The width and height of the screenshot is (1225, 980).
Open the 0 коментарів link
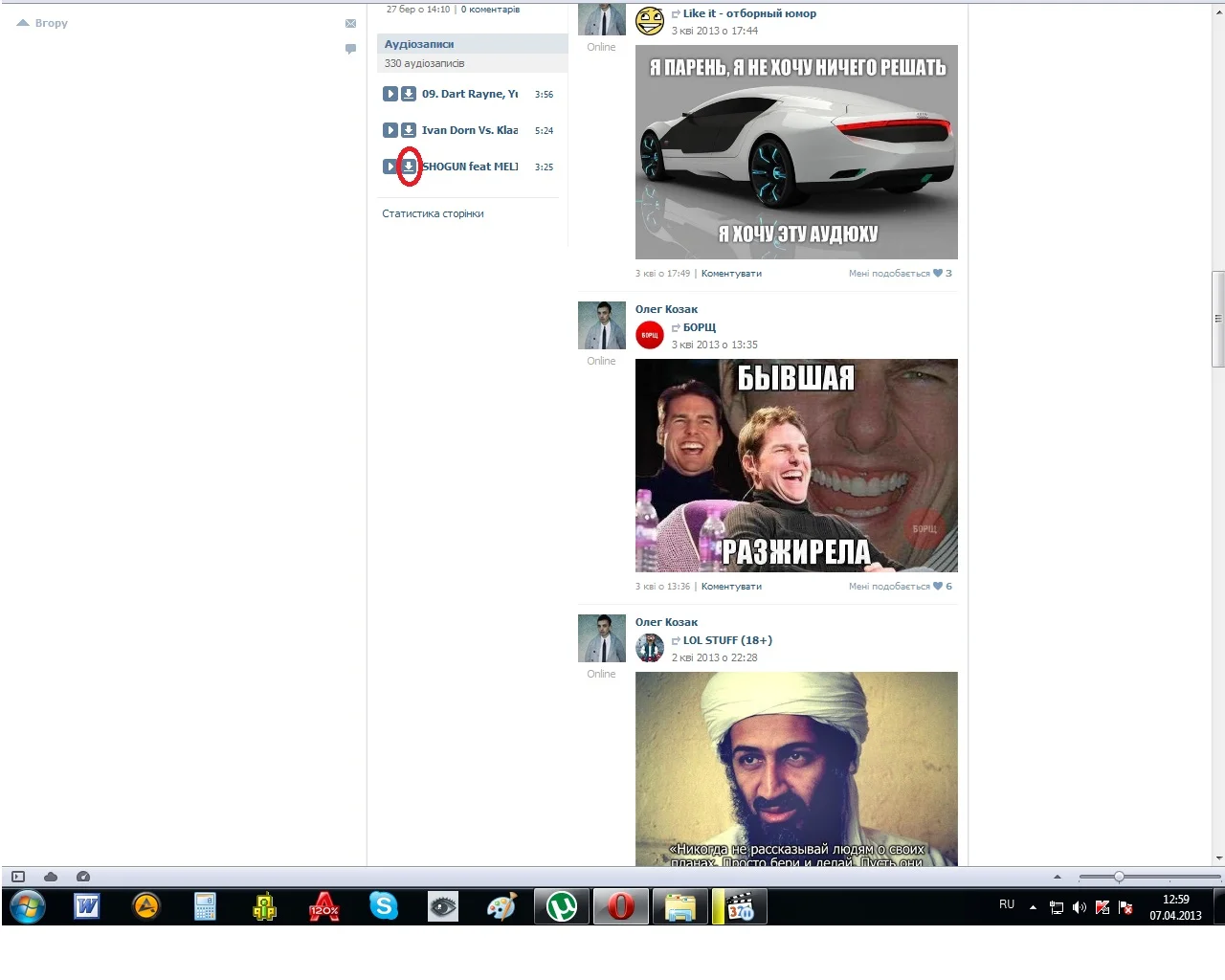[x=490, y=10]
